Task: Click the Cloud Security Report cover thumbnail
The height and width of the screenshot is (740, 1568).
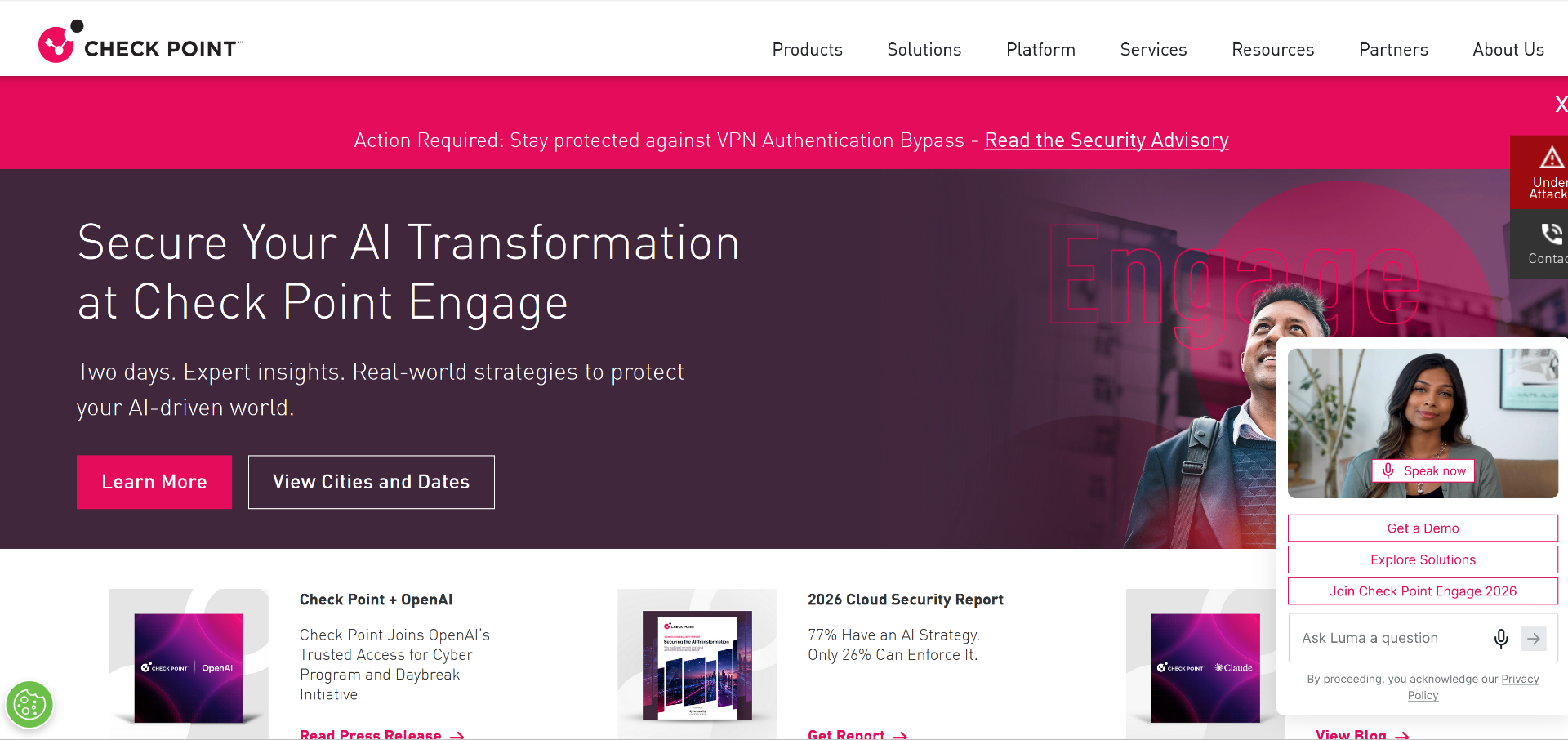Action: (697, 666)
